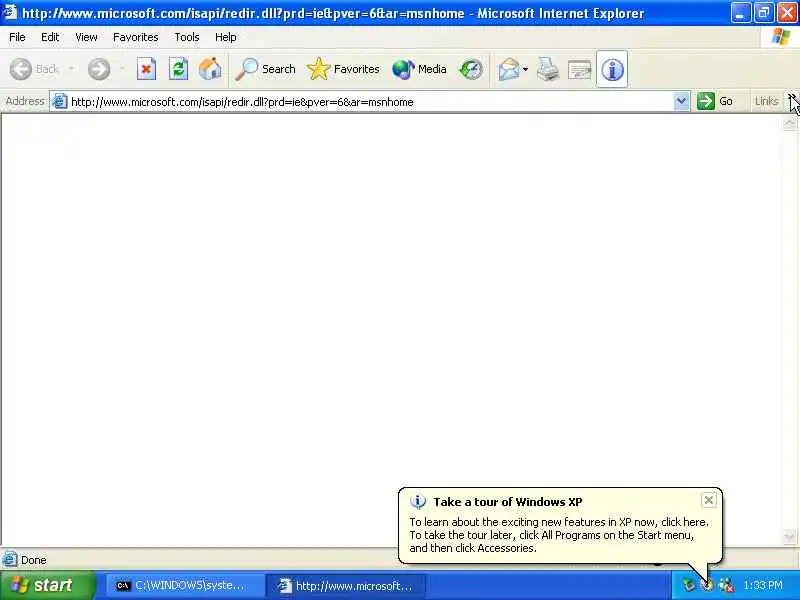Open browsing History clock icon
This screenshot has height=600, width=800.
point(470,69)
